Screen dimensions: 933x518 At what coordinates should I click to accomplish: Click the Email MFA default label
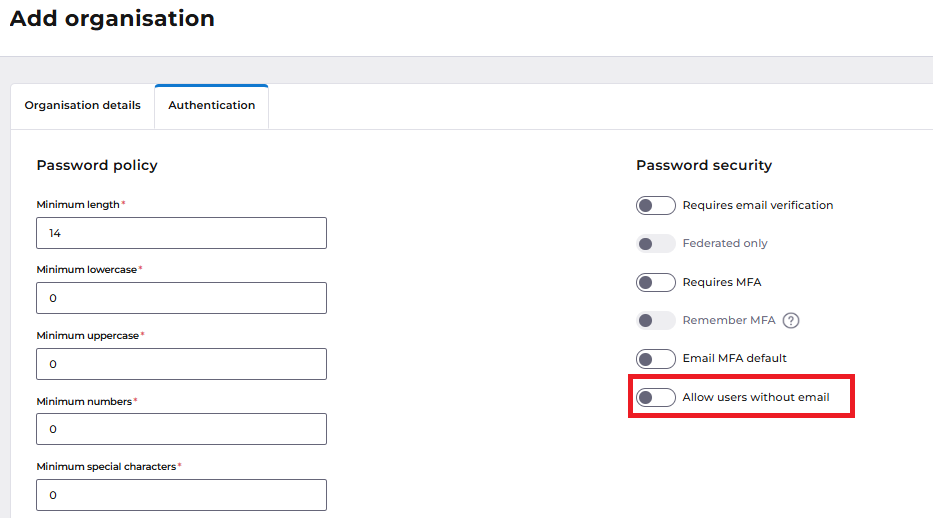pos(734,358)
